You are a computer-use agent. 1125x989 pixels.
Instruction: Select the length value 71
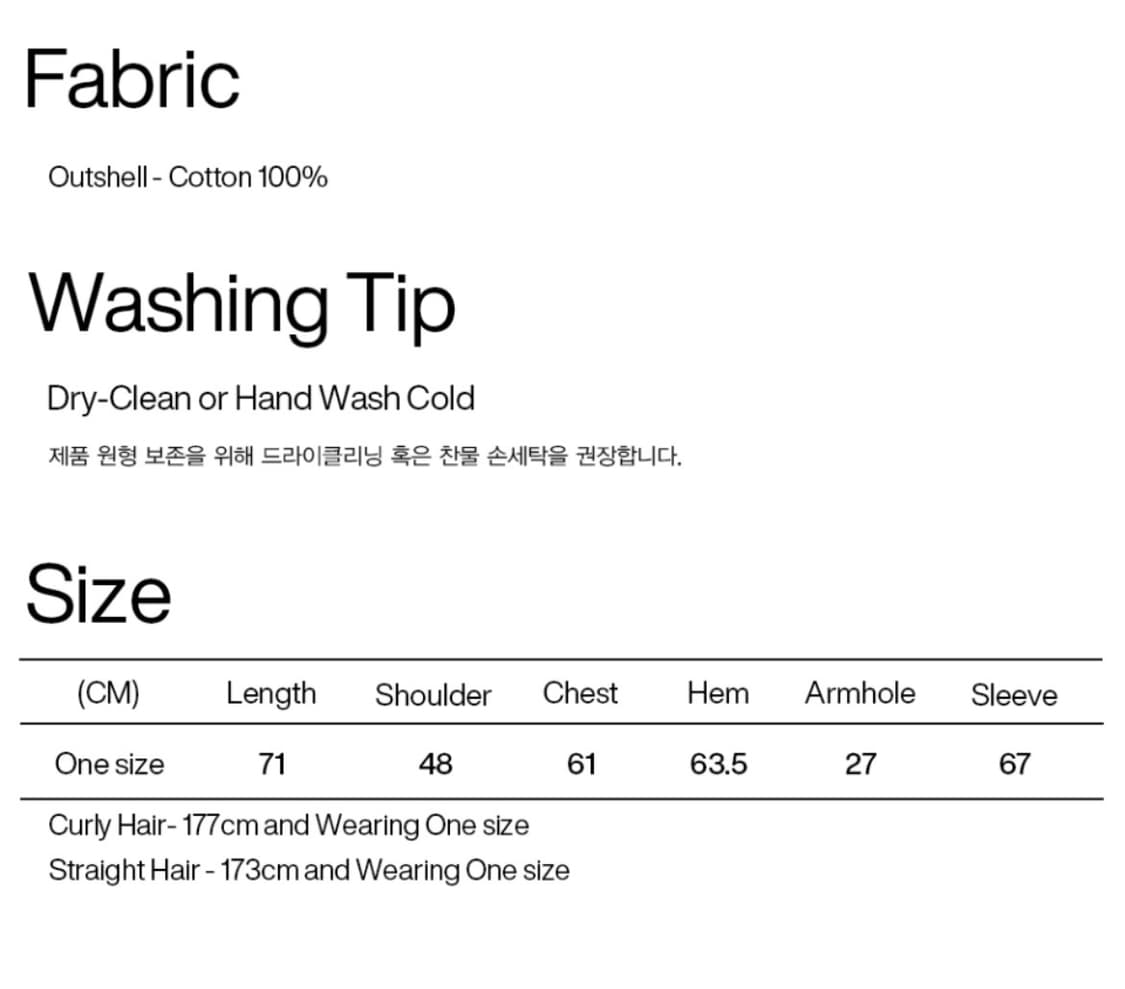coord(272,764)
